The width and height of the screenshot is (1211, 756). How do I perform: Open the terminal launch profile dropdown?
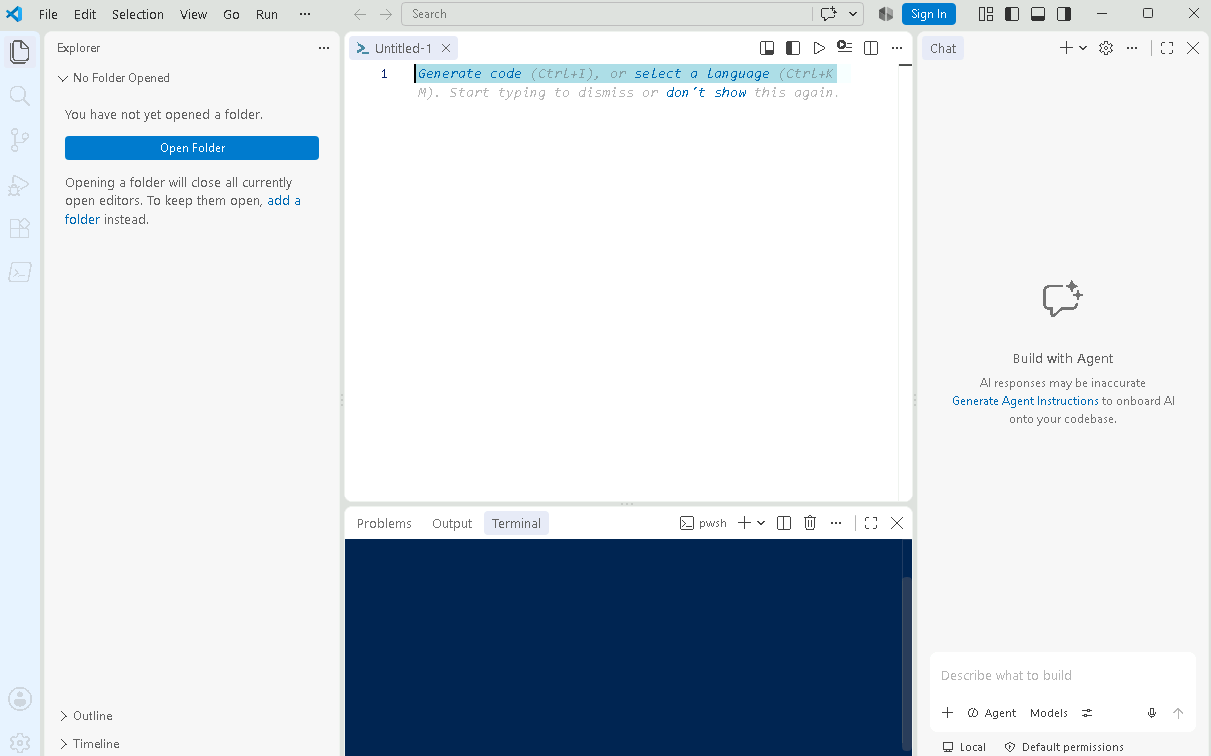click(x=761, y=523)
